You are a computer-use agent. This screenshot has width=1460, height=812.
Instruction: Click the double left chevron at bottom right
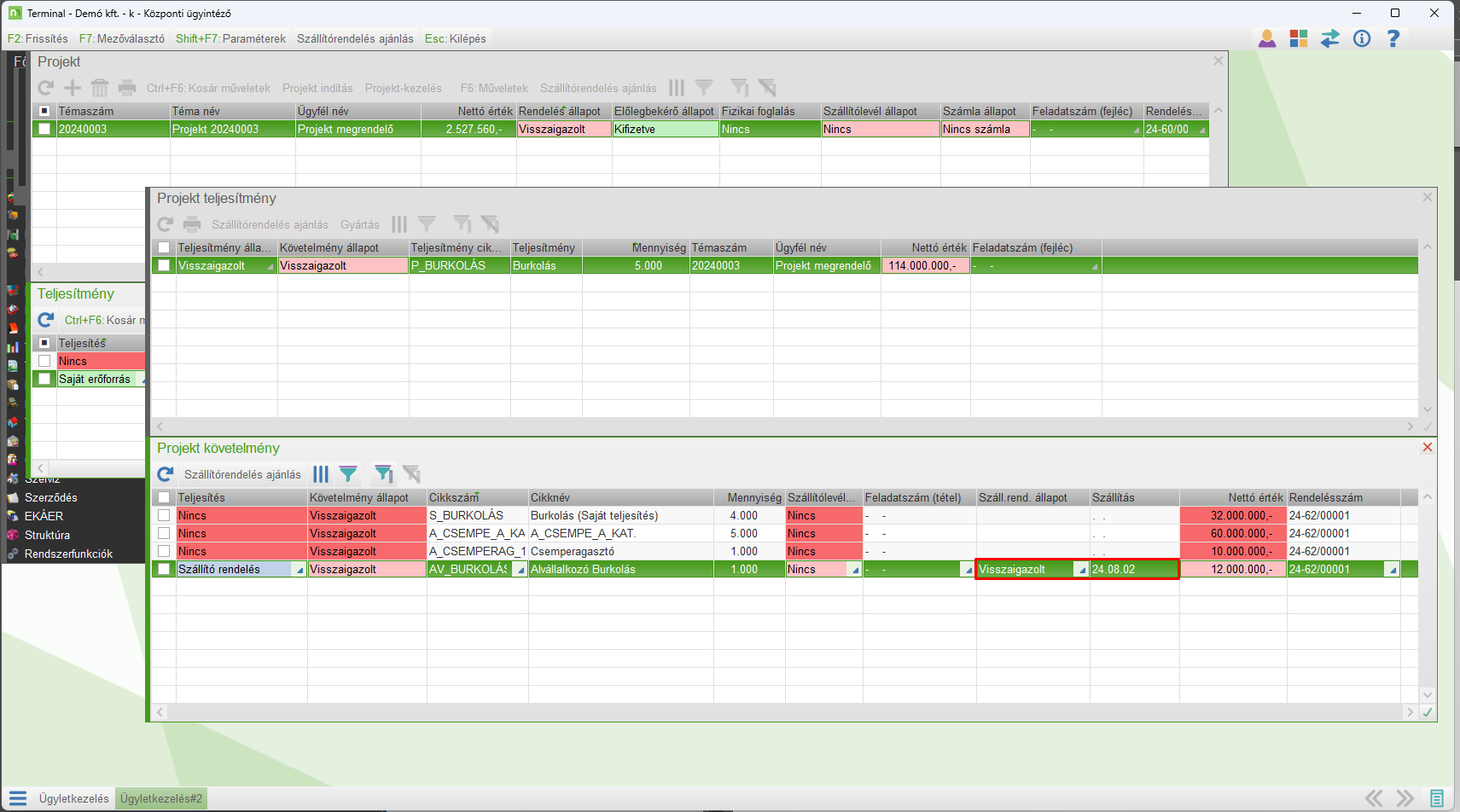[1374, 798]
